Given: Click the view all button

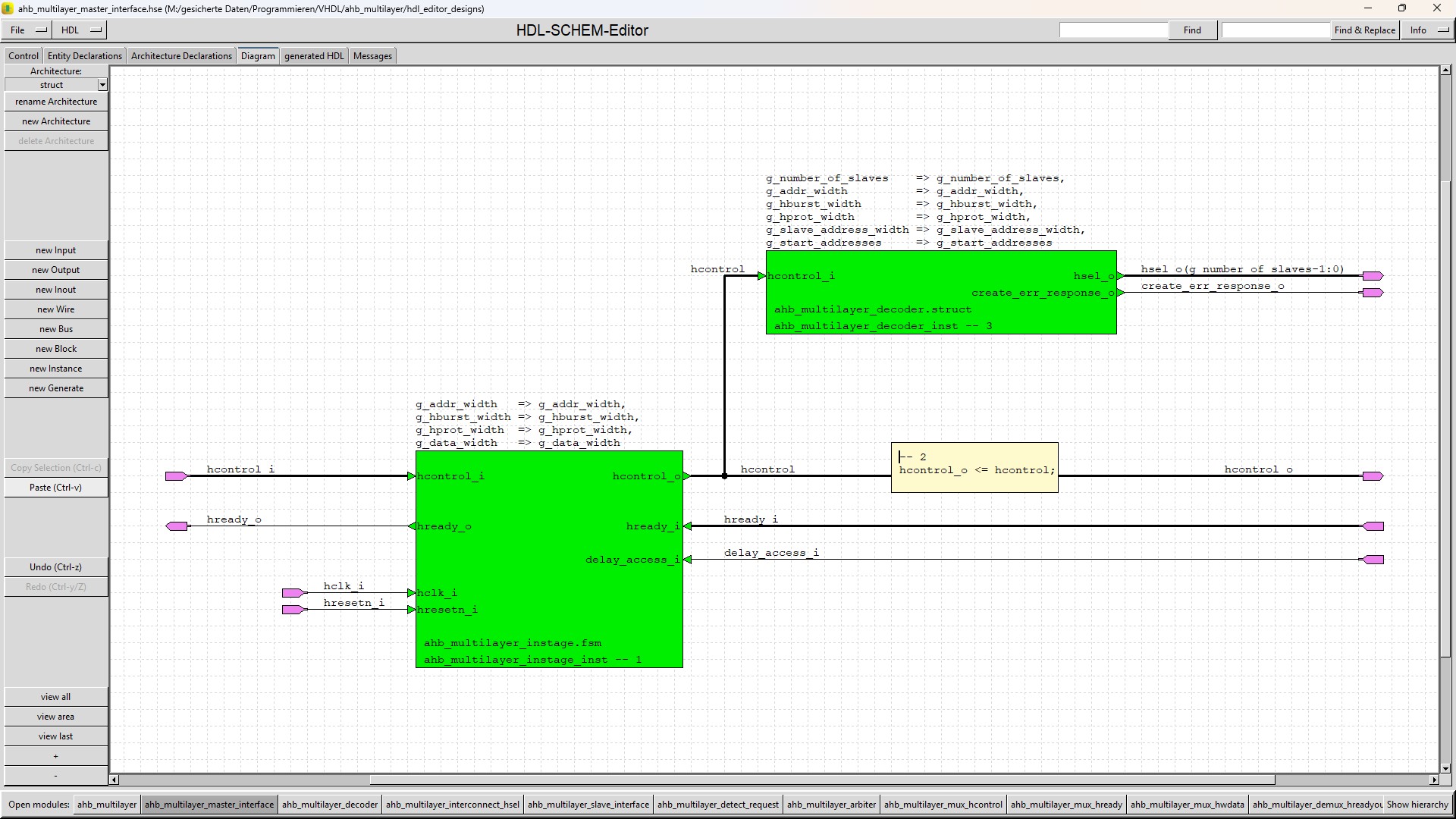Looking at the screenshot, I should click(x=56, y=697).
